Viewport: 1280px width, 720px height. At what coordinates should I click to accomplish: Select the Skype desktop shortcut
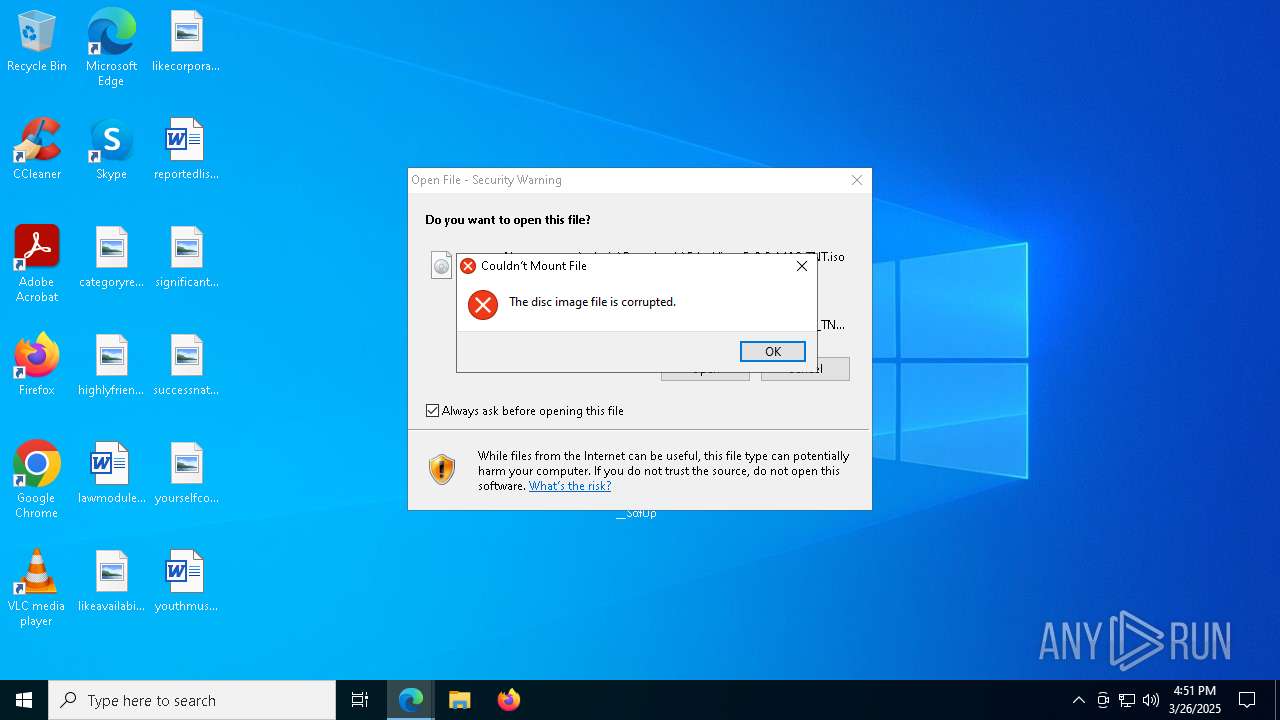pos(111,150)
